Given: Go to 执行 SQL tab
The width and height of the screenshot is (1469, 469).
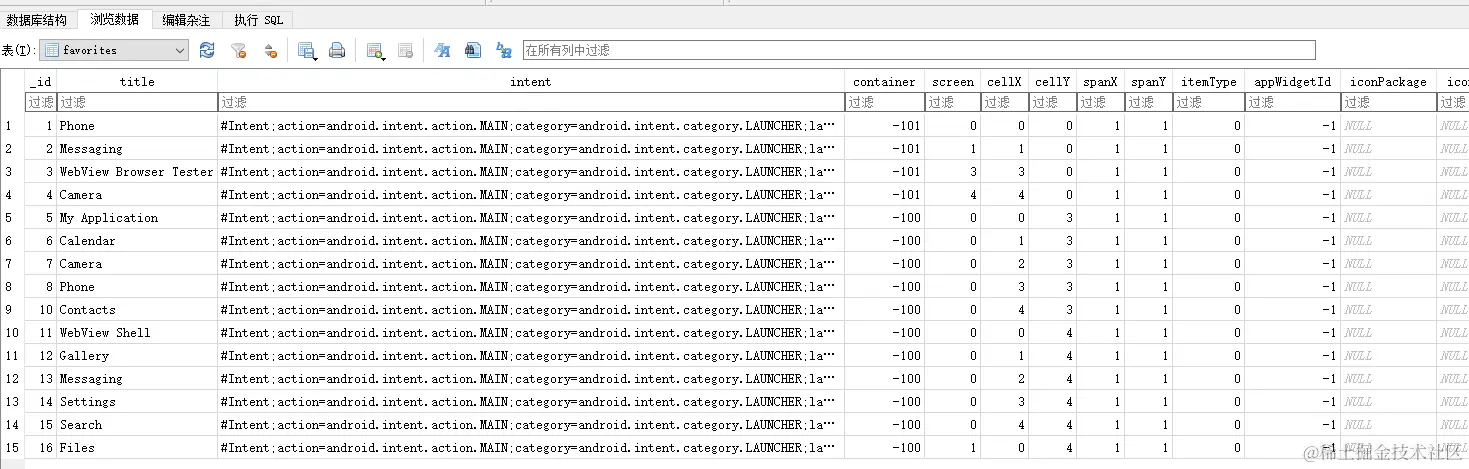Looking at the screenshot, I should (x=258, y=20).
